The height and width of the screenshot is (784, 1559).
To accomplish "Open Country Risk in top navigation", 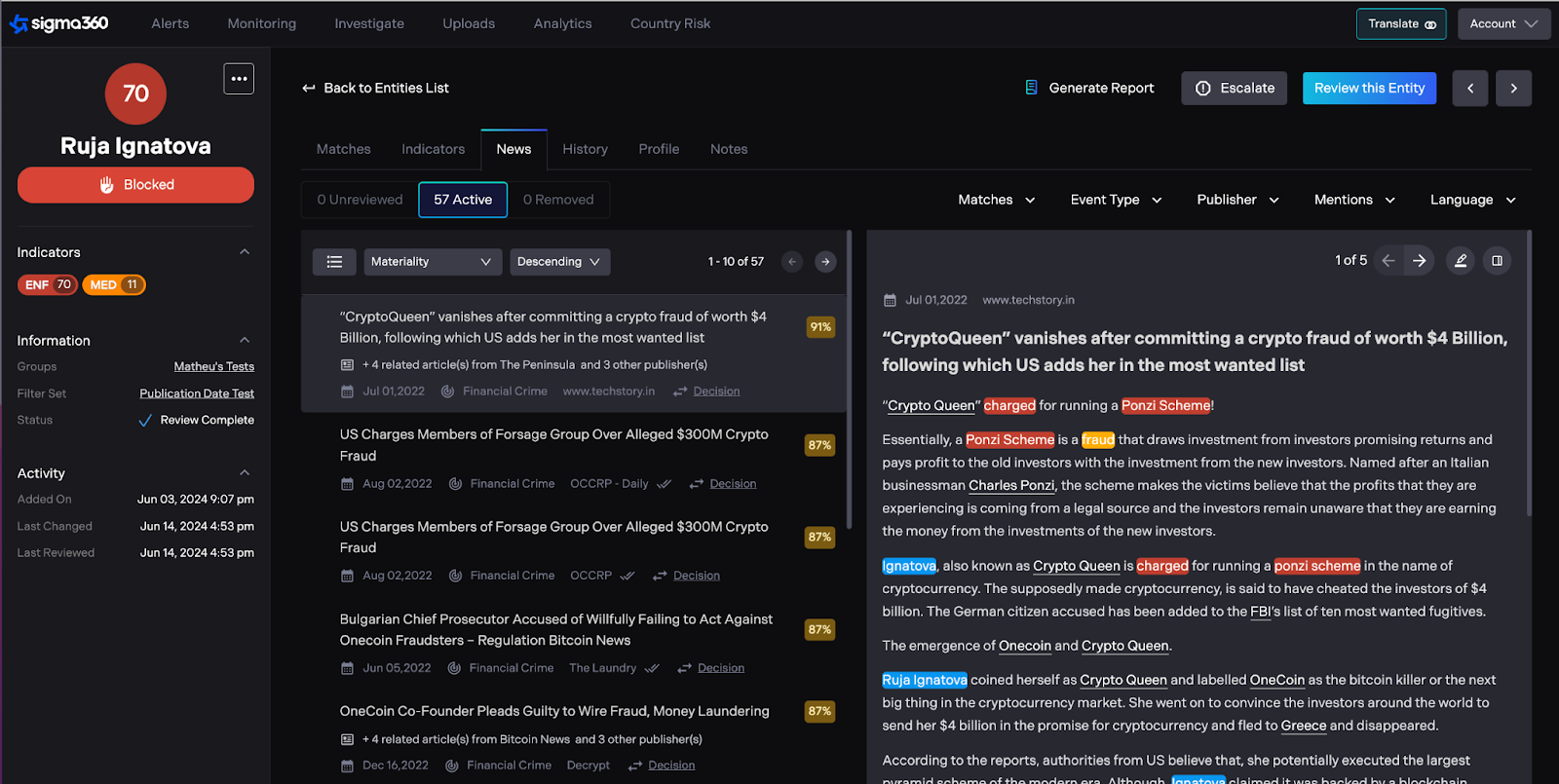I will [670, 23].
